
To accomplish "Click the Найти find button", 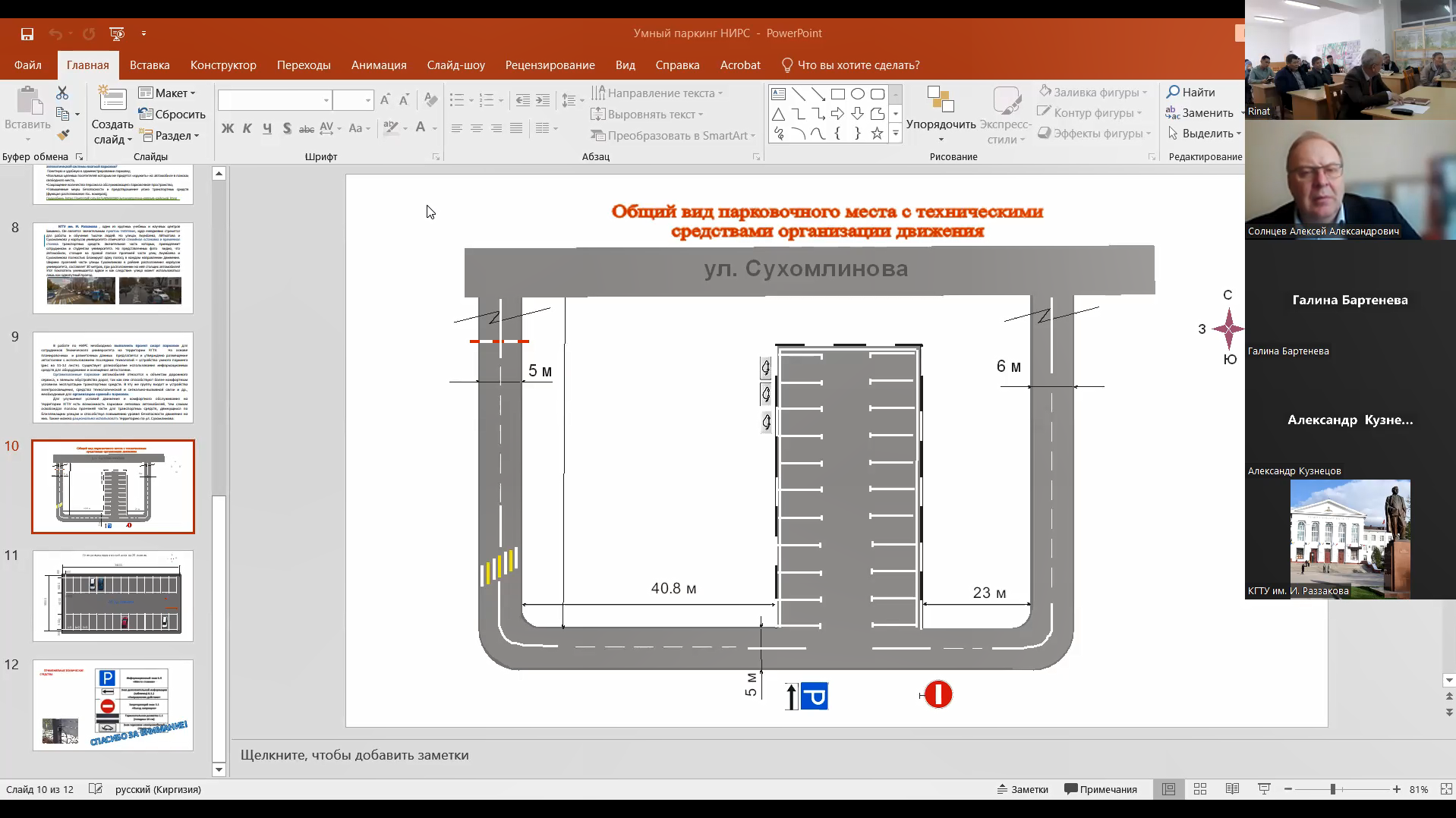I will click(x=1190, y=92).
